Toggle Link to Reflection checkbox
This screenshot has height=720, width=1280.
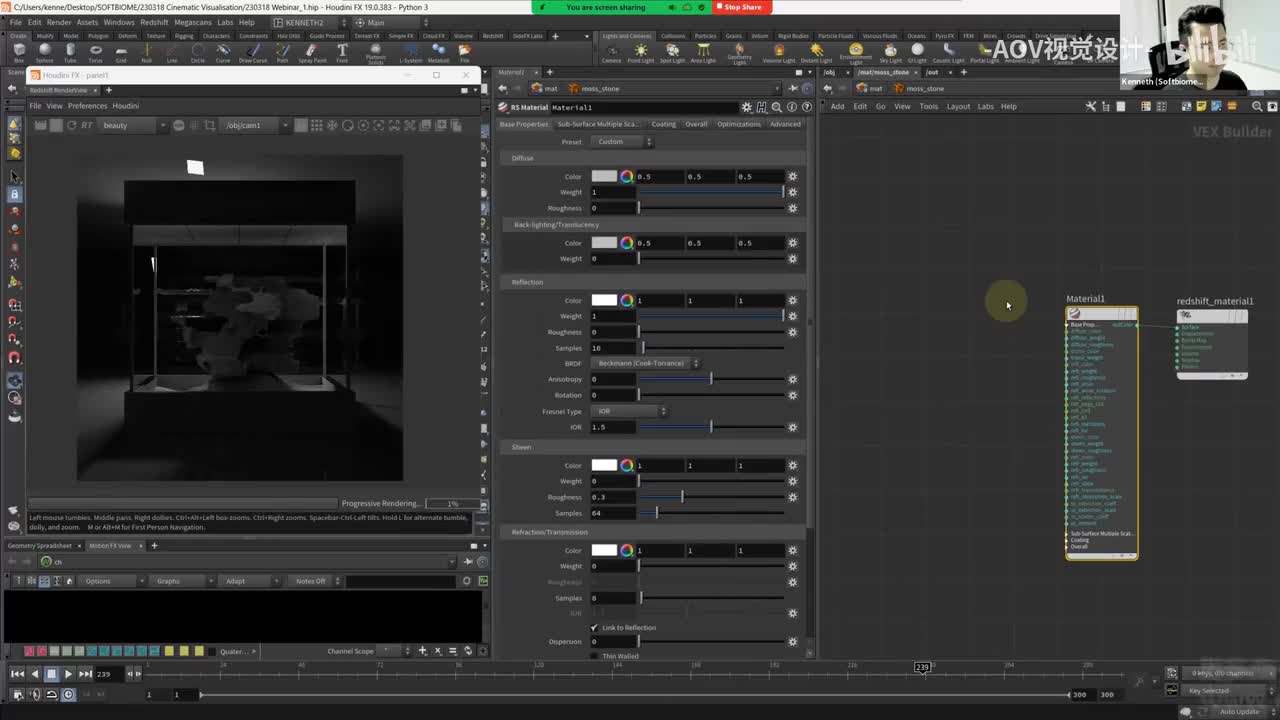click(x=594, y=628)
